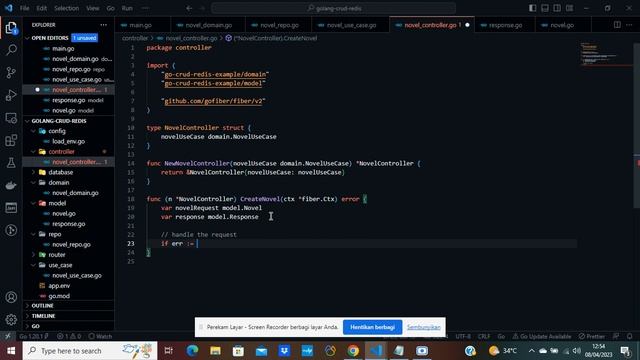Click Go Update Available in status bar
Viewport: 640px width, 360px height.
coord(542,336)
